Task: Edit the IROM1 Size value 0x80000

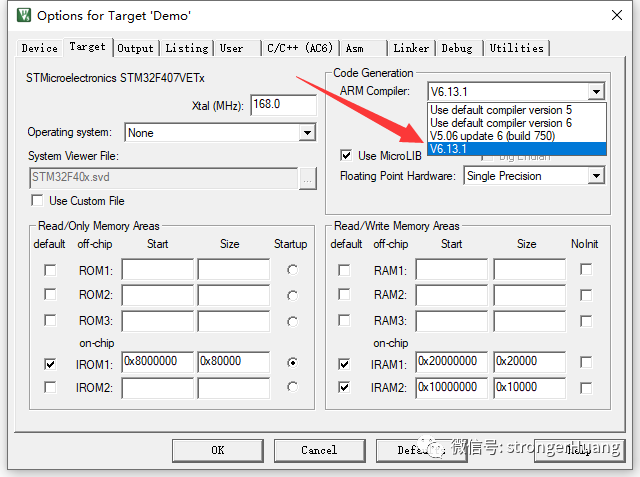Action: (234, 362)
